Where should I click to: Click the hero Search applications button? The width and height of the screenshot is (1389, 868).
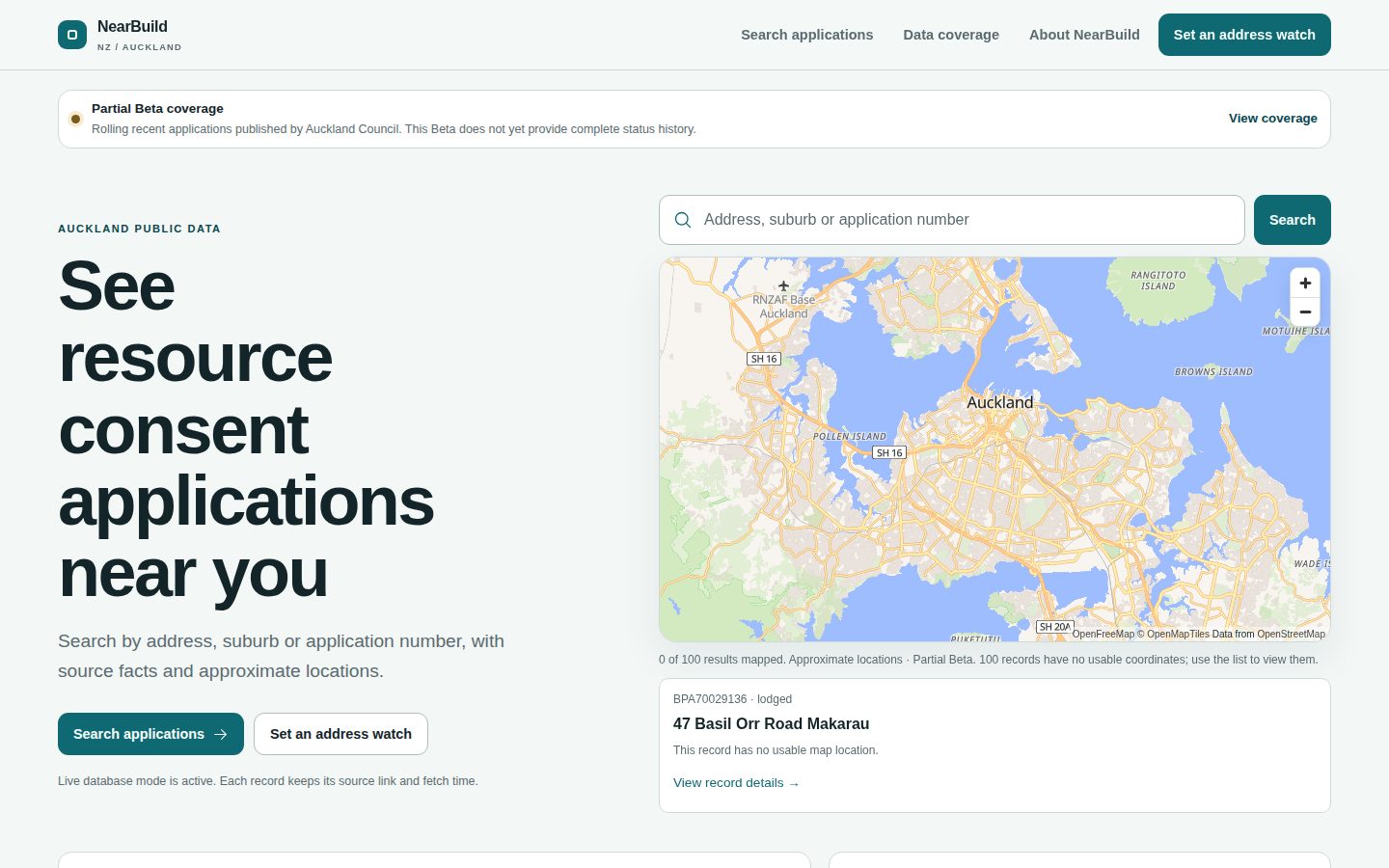150,734
